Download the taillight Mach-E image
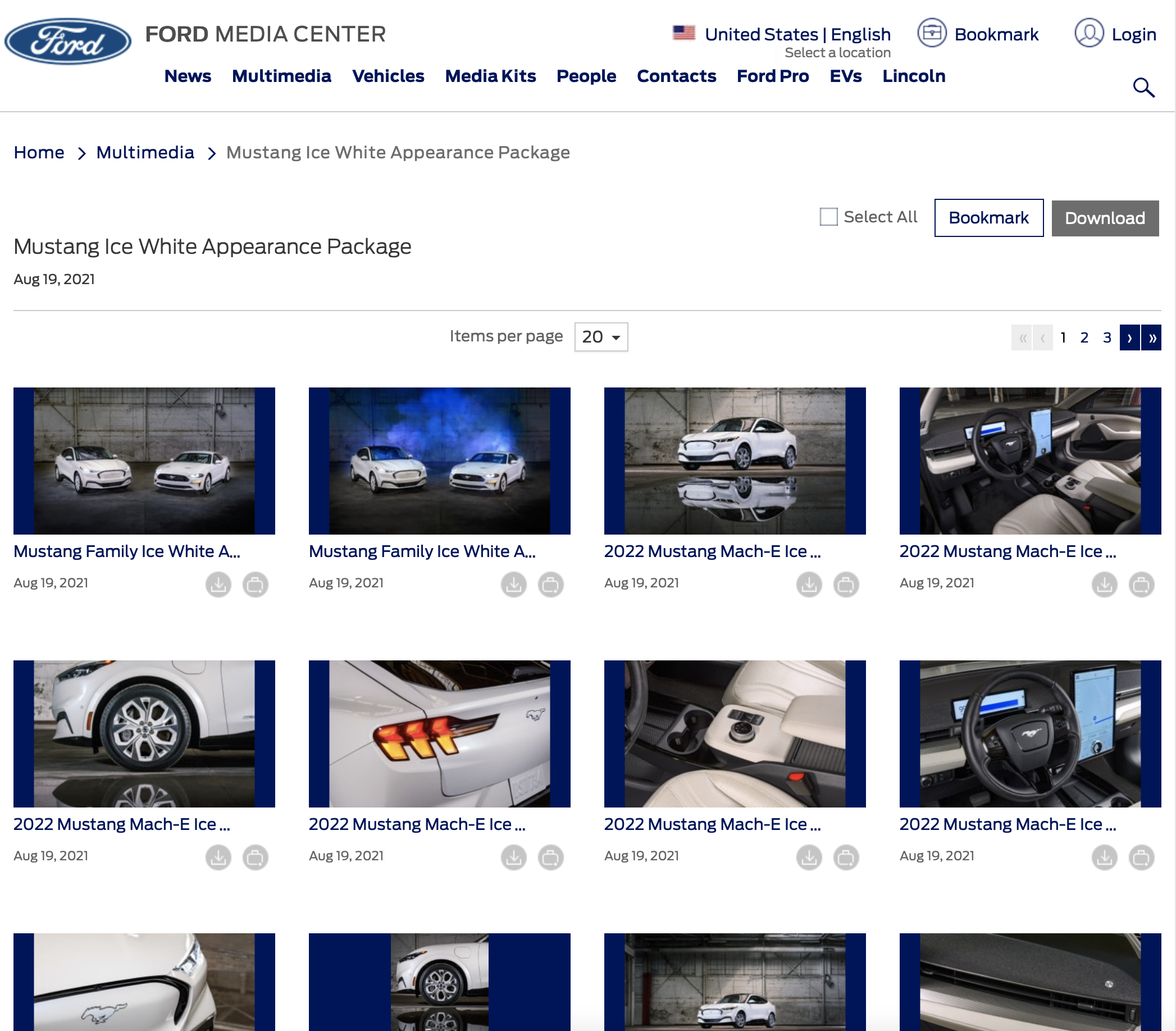This screenshot has height=1031, width=1176. click(514, 857)
